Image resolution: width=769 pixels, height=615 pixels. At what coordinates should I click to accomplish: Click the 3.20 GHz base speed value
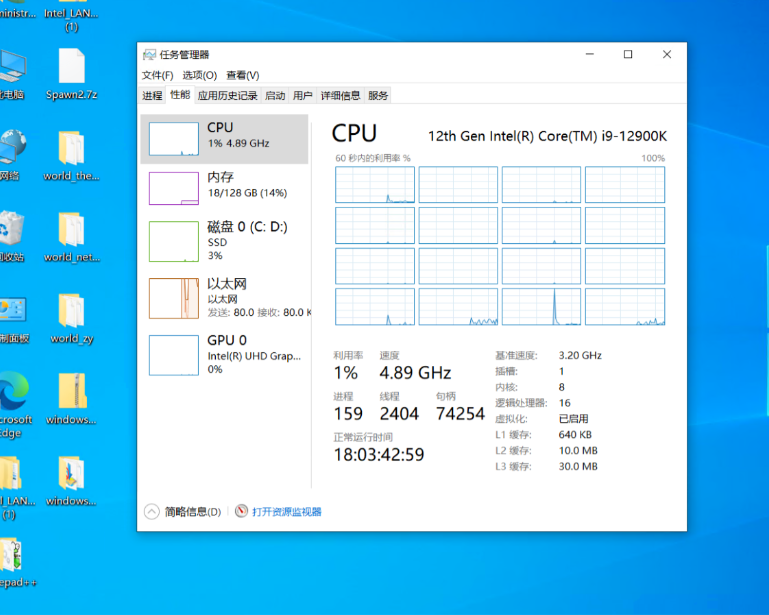click(x=580, y=355)
